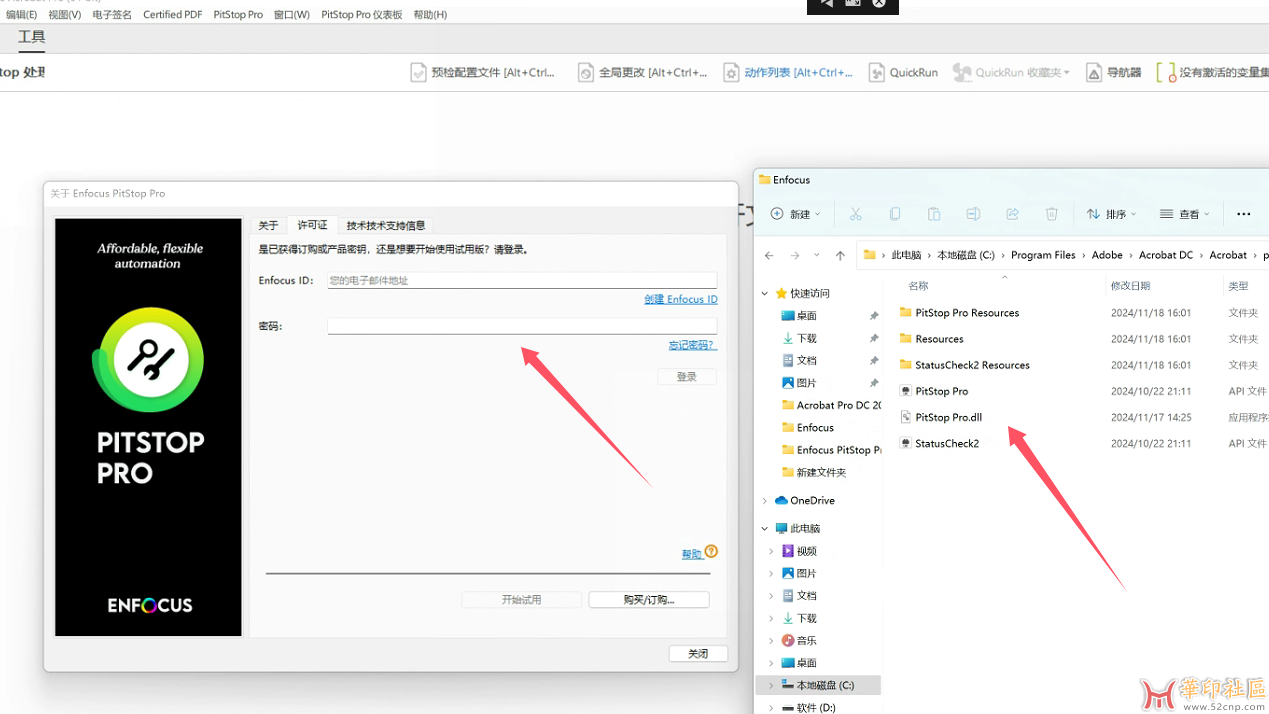
Task: Open the Navigator (导航器) tool
Action: [x=1113, y=72]
